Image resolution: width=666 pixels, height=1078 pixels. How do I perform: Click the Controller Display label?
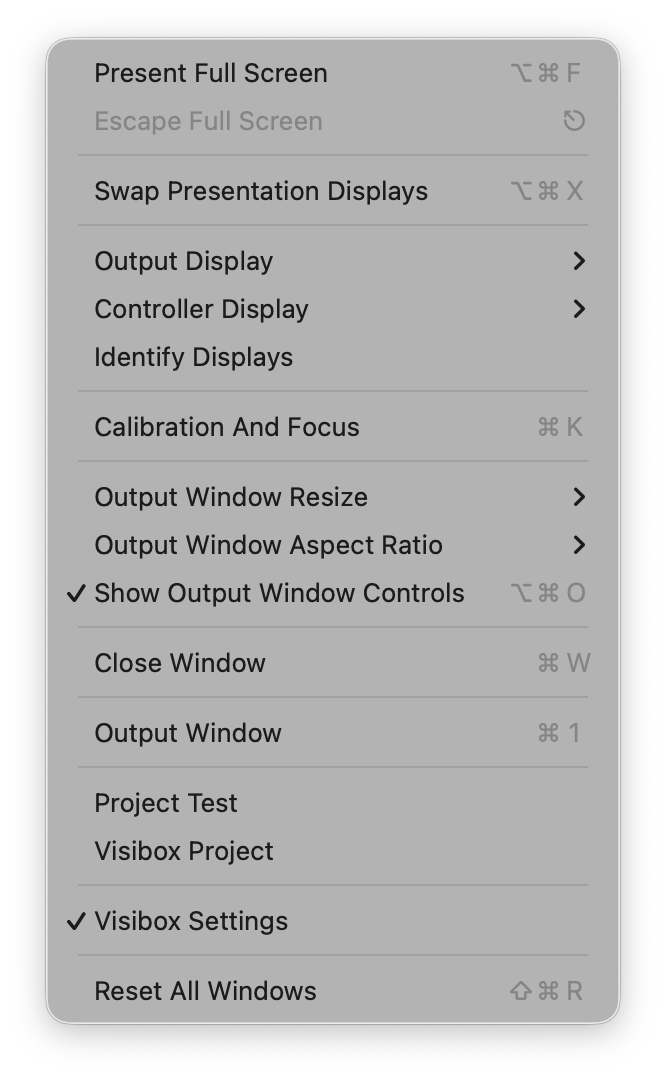(x=201, y=309)
